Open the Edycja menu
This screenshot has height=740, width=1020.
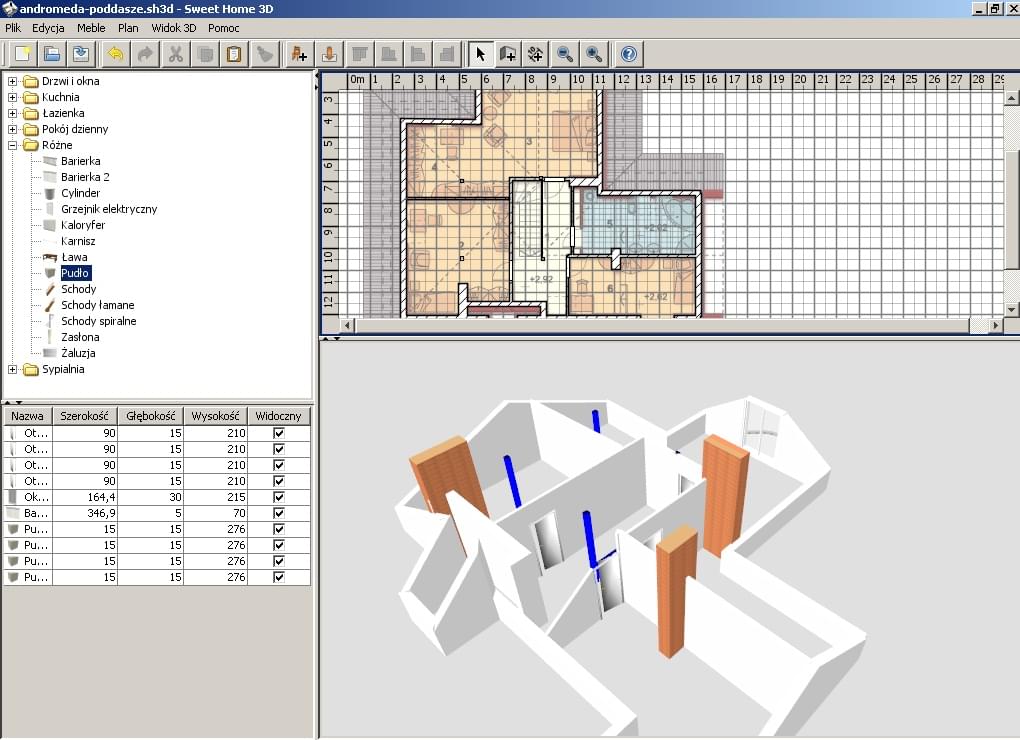tap(48, 28)
